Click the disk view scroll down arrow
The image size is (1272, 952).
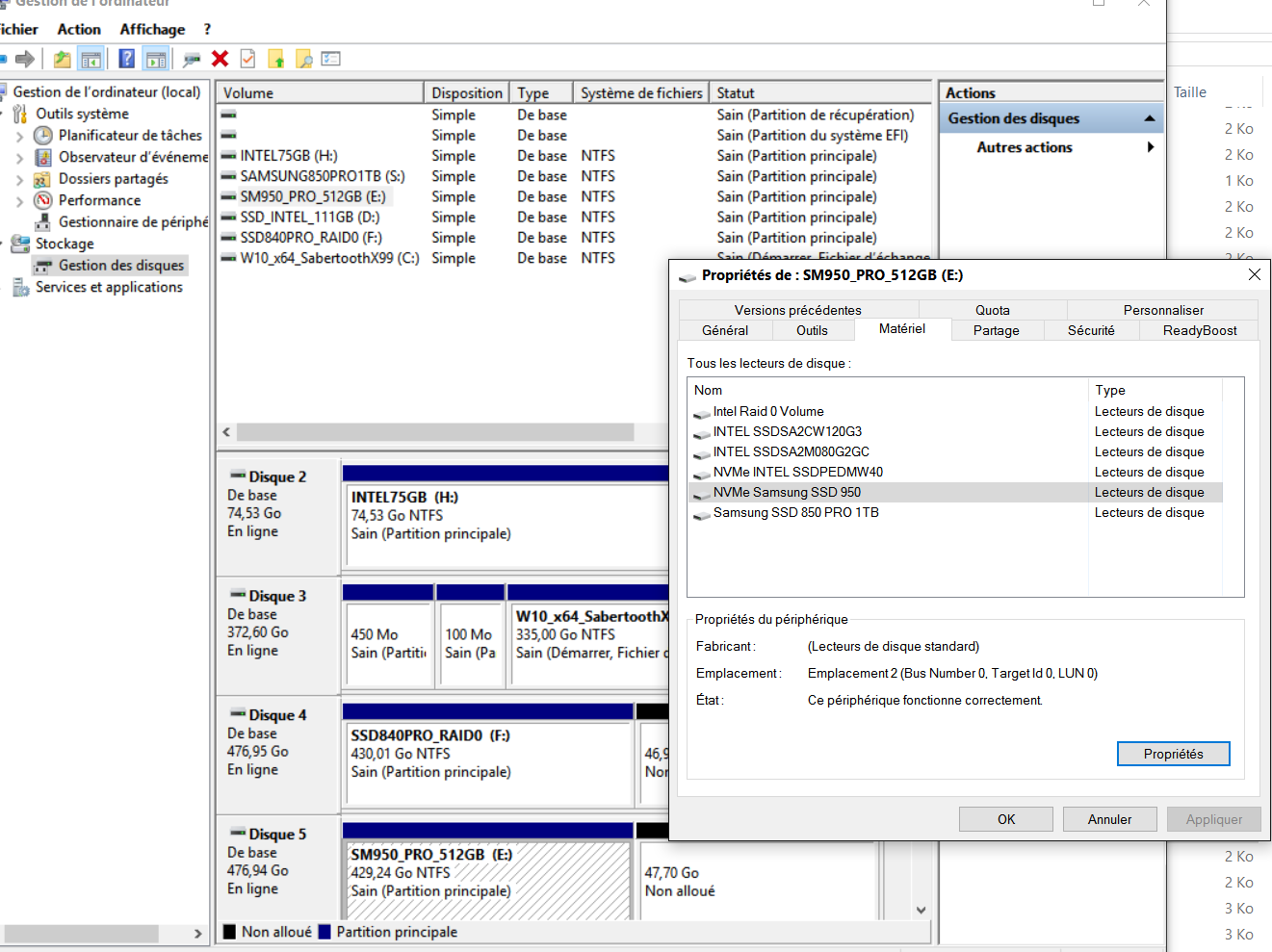pos(922,910)
